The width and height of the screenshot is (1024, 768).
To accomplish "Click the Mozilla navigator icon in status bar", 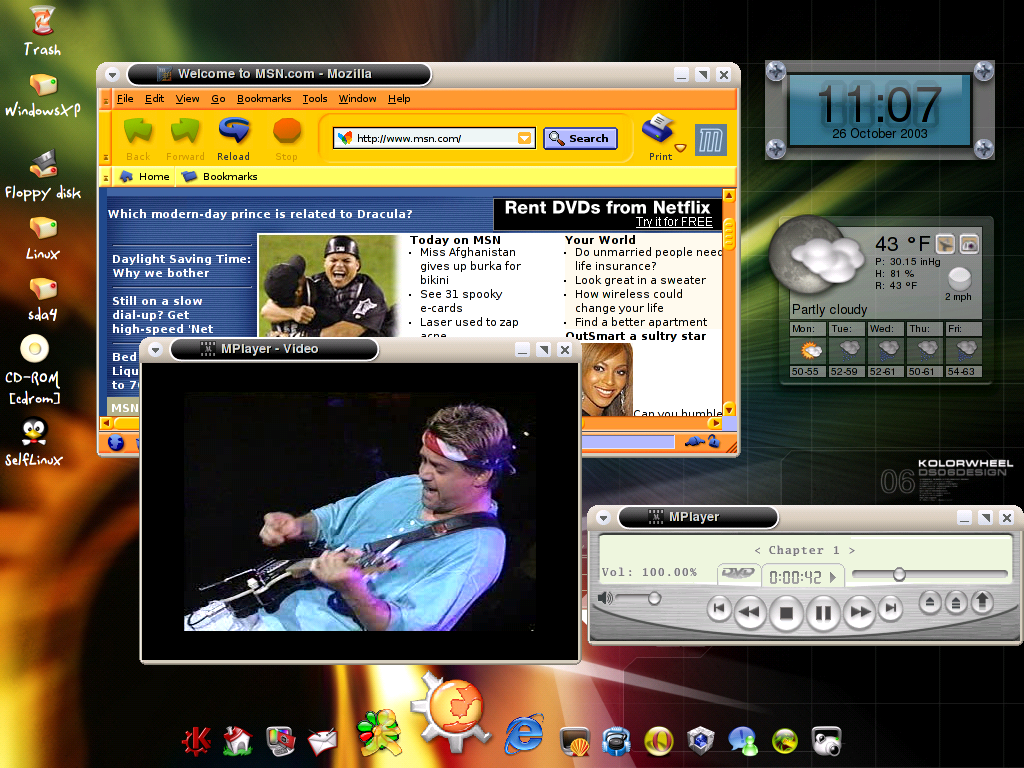I will pos(116,442).
